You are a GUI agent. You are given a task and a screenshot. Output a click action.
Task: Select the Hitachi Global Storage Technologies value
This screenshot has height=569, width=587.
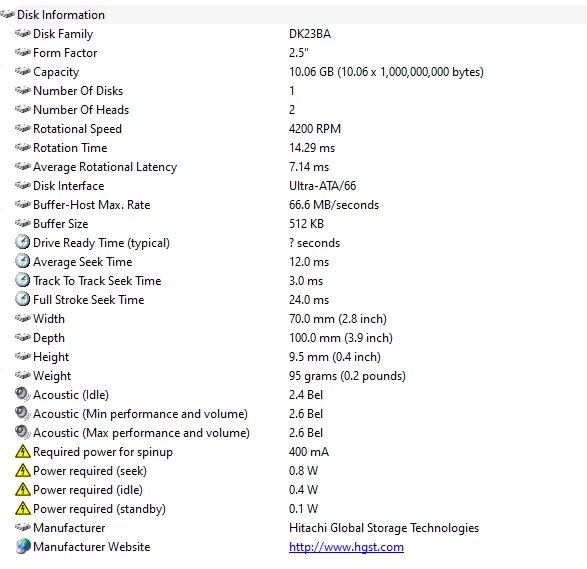click(384, 528)
